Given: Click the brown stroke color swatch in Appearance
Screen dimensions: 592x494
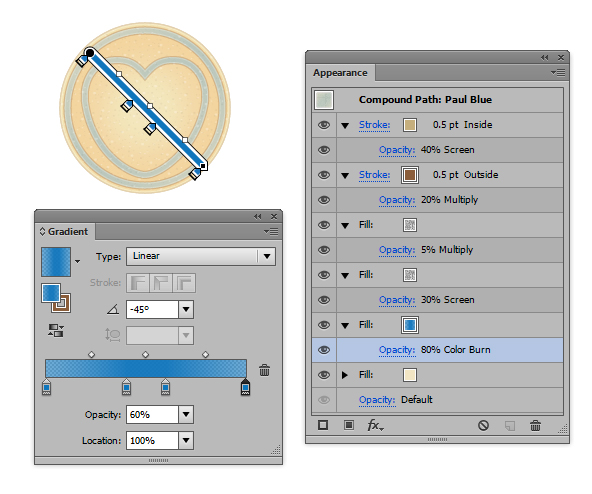Looking at the screenshot, I should tap(410, 175).
